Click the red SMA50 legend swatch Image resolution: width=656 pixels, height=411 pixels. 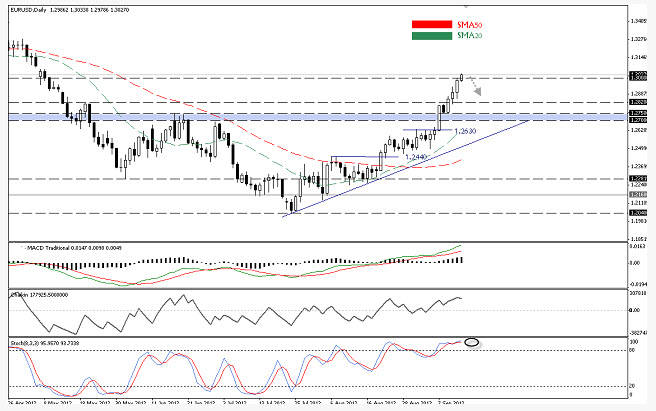[x=432, y=25]
